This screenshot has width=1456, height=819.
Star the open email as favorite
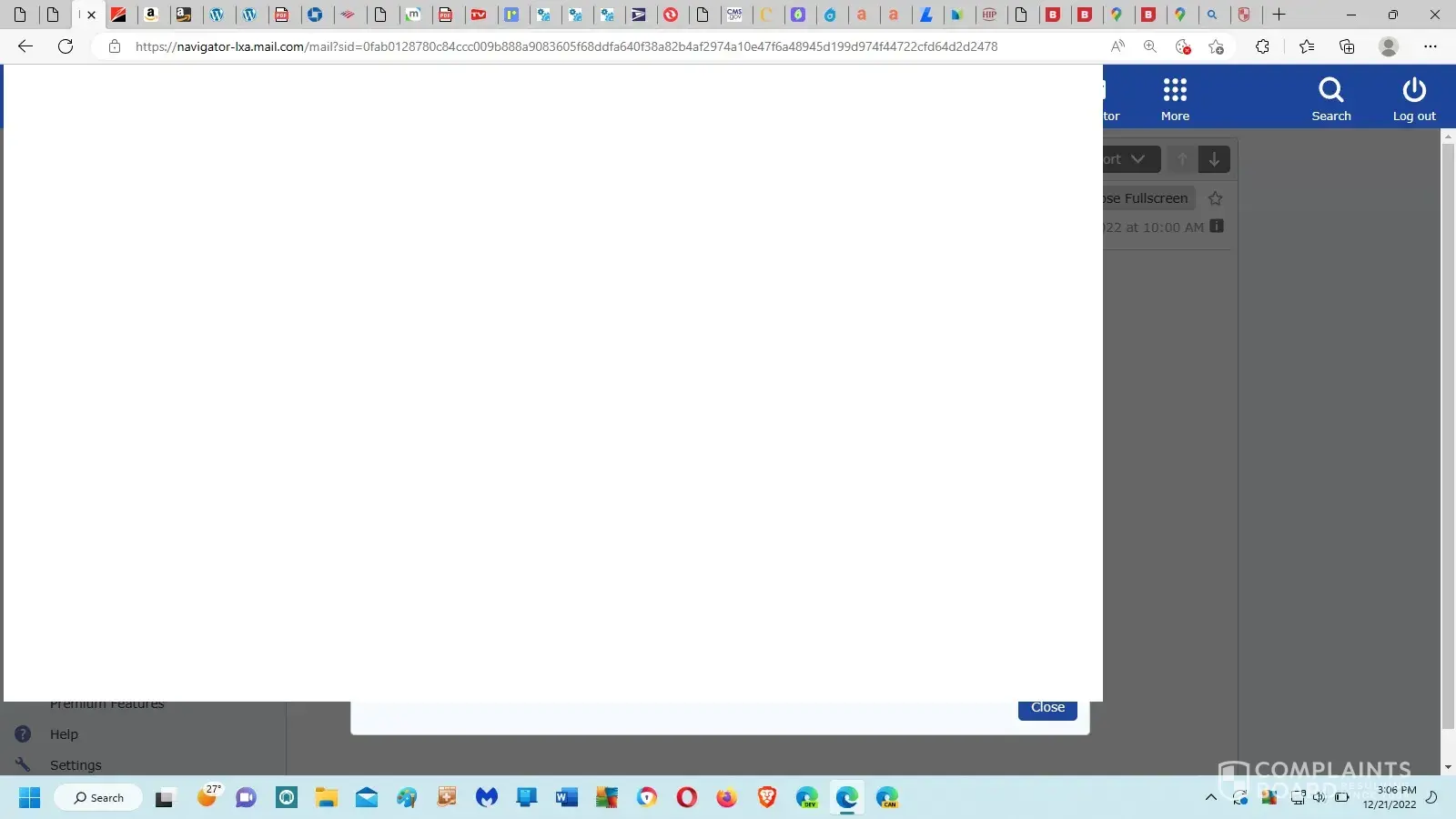(1215, 198)
